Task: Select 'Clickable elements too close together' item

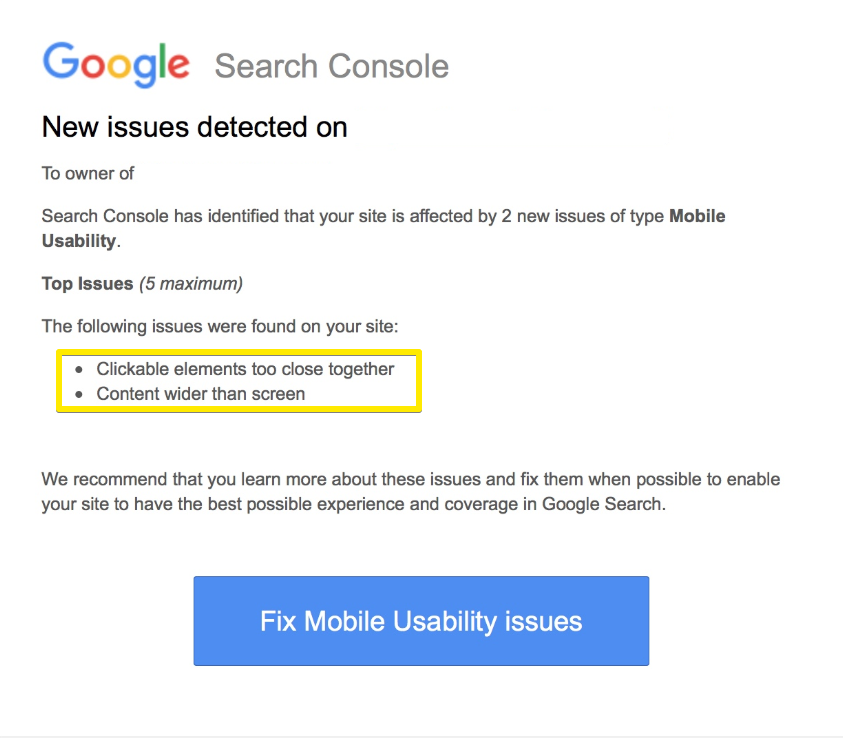Action: pos(245,369)
